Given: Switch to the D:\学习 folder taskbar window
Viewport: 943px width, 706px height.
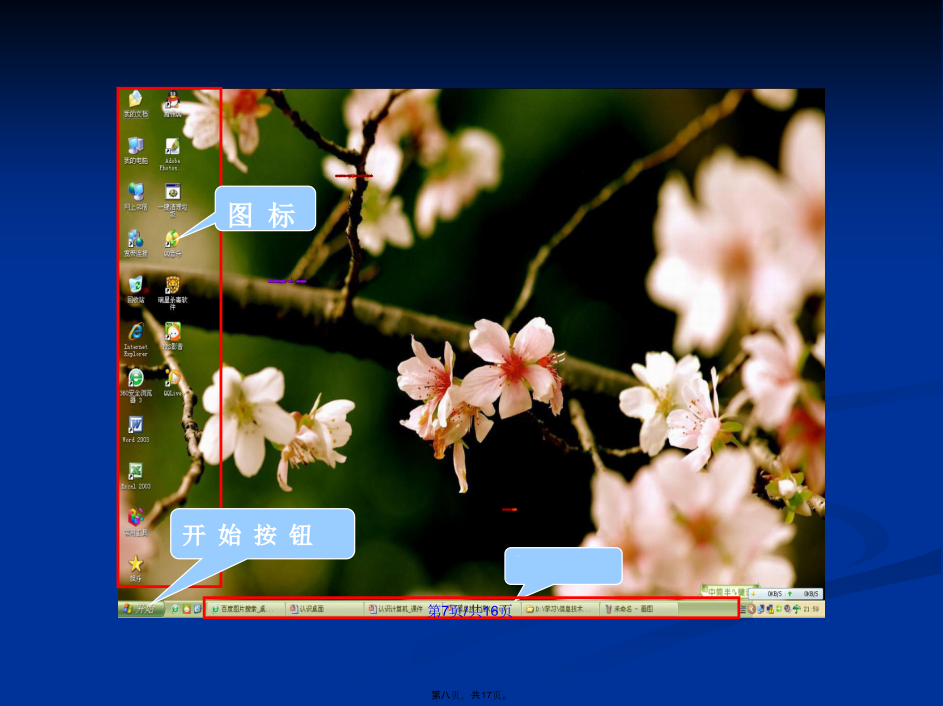Looking at the screenshot, I should pyautogui.click(x=561, y=609).
